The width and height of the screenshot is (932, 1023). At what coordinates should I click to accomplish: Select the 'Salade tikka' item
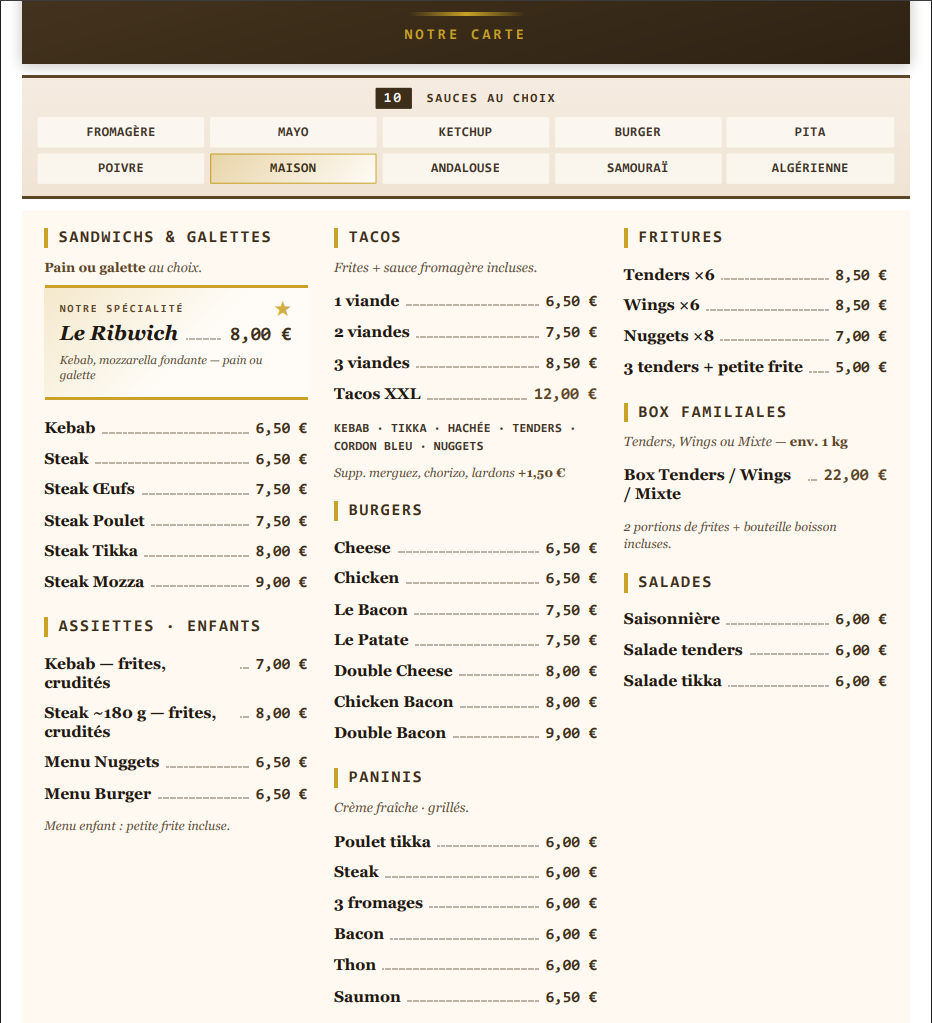755,681
